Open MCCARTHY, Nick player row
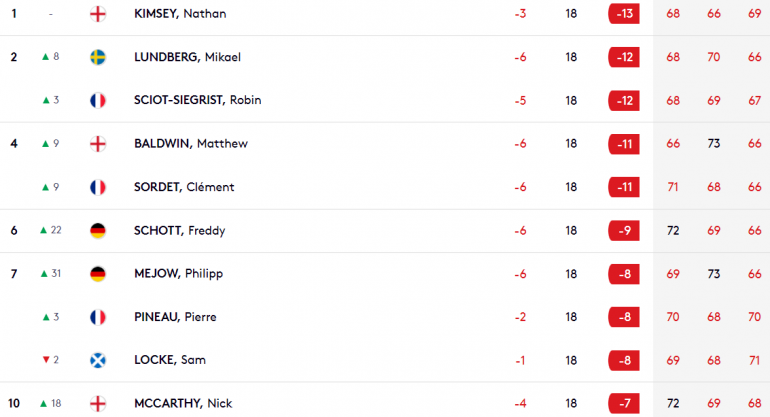770x417 pixels. 385,403
